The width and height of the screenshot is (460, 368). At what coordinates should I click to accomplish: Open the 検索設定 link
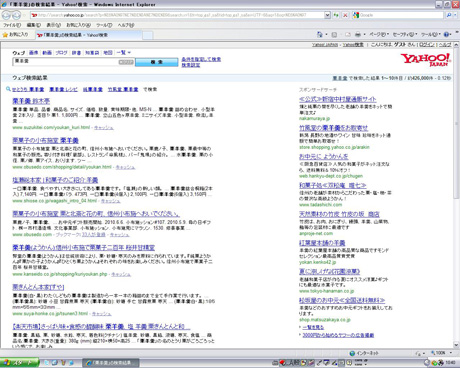191,65
